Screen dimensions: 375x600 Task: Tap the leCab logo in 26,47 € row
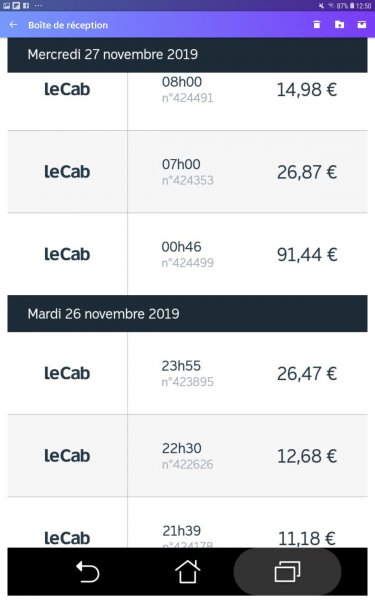67,373
